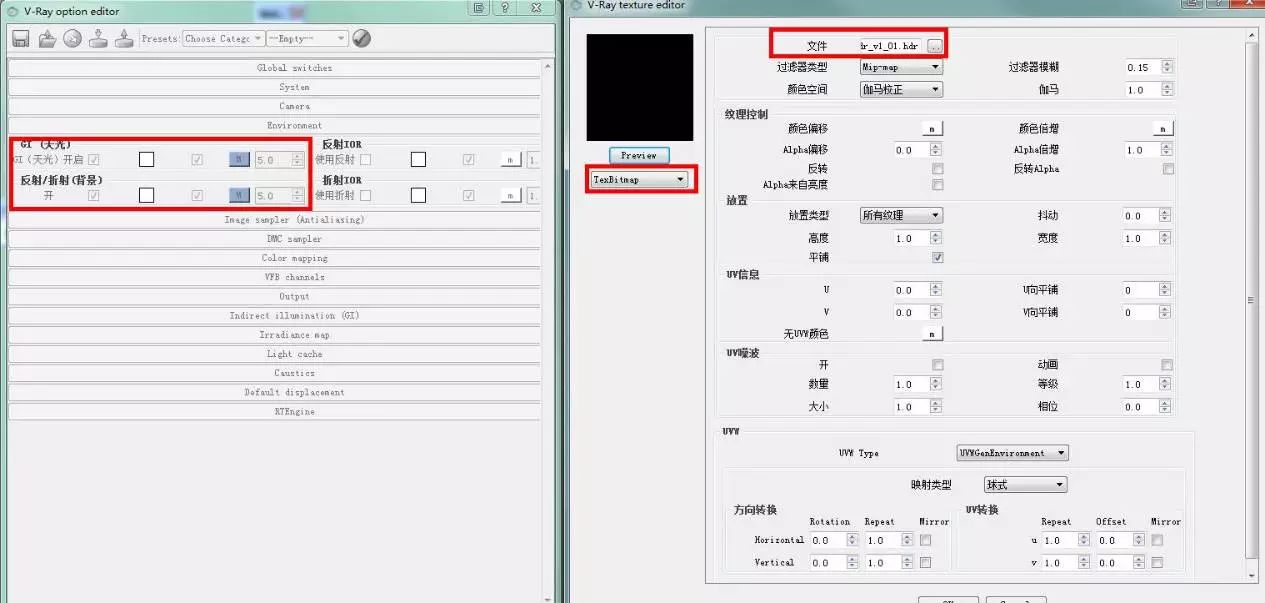Click the 'm' map button for 颜色倍增
This screenshot has height=603, width=1265.
coord(1162,129)
